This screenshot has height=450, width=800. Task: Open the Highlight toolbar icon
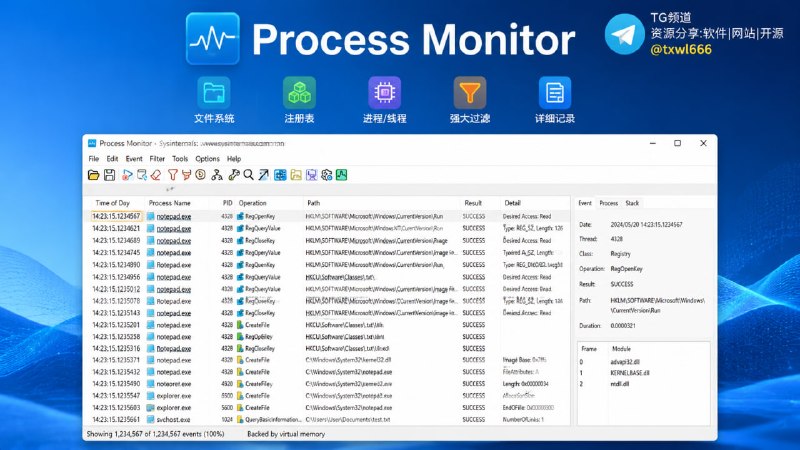pyautogui.click(x=186, y=175)
